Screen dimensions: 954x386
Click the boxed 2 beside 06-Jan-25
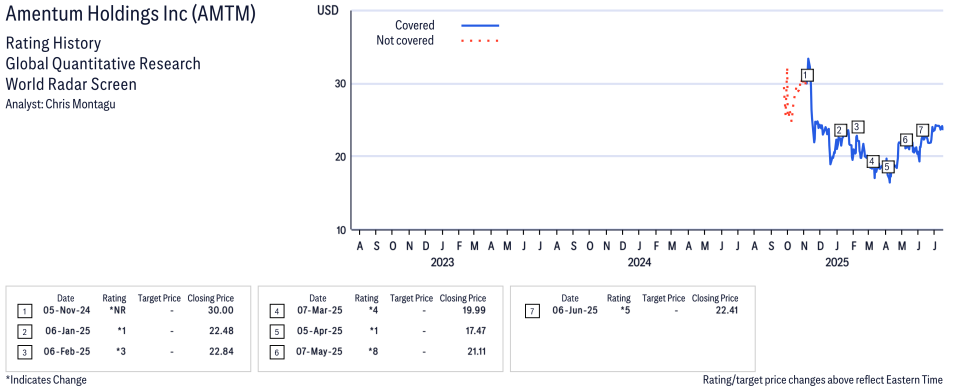click(24, 332)
